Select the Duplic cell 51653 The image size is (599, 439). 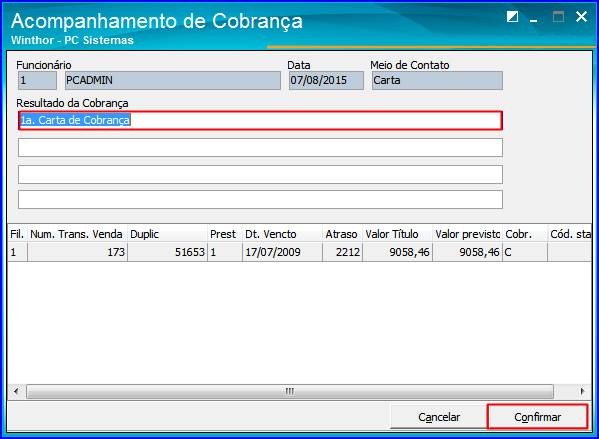(167, 252)
